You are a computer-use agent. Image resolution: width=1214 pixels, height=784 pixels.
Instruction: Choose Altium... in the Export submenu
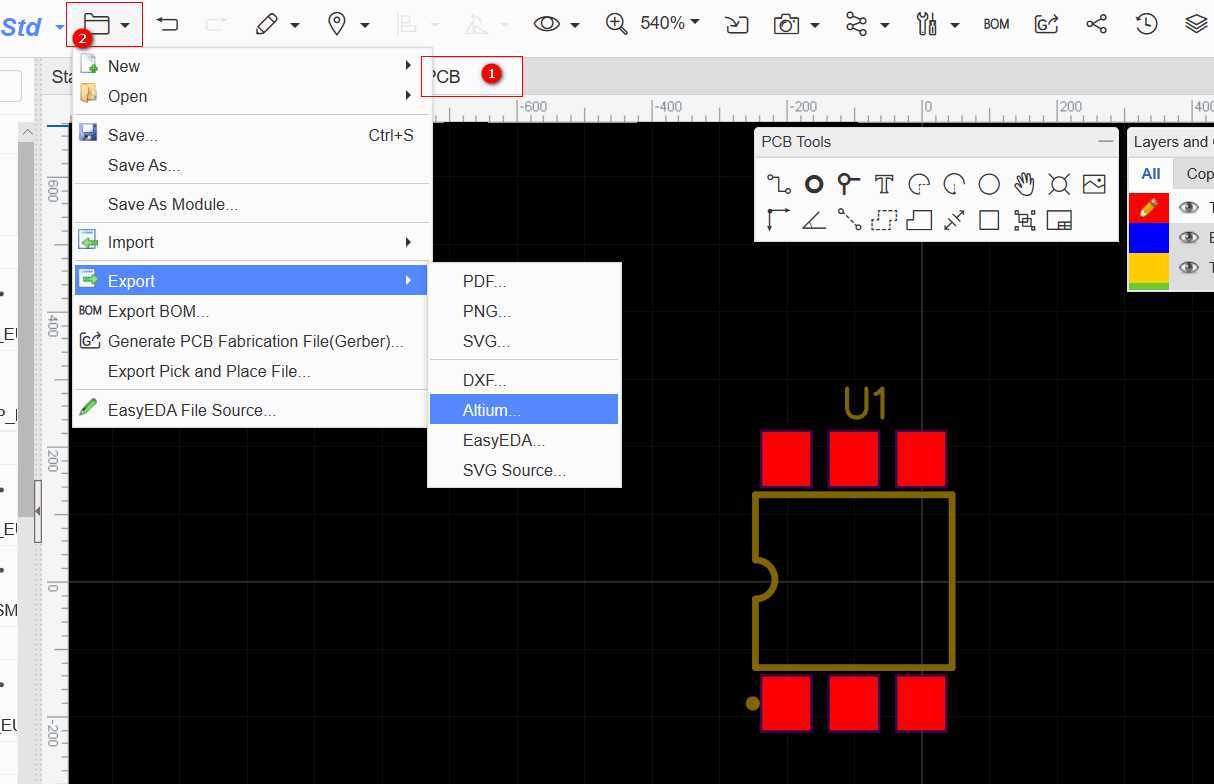pos(524,410)
